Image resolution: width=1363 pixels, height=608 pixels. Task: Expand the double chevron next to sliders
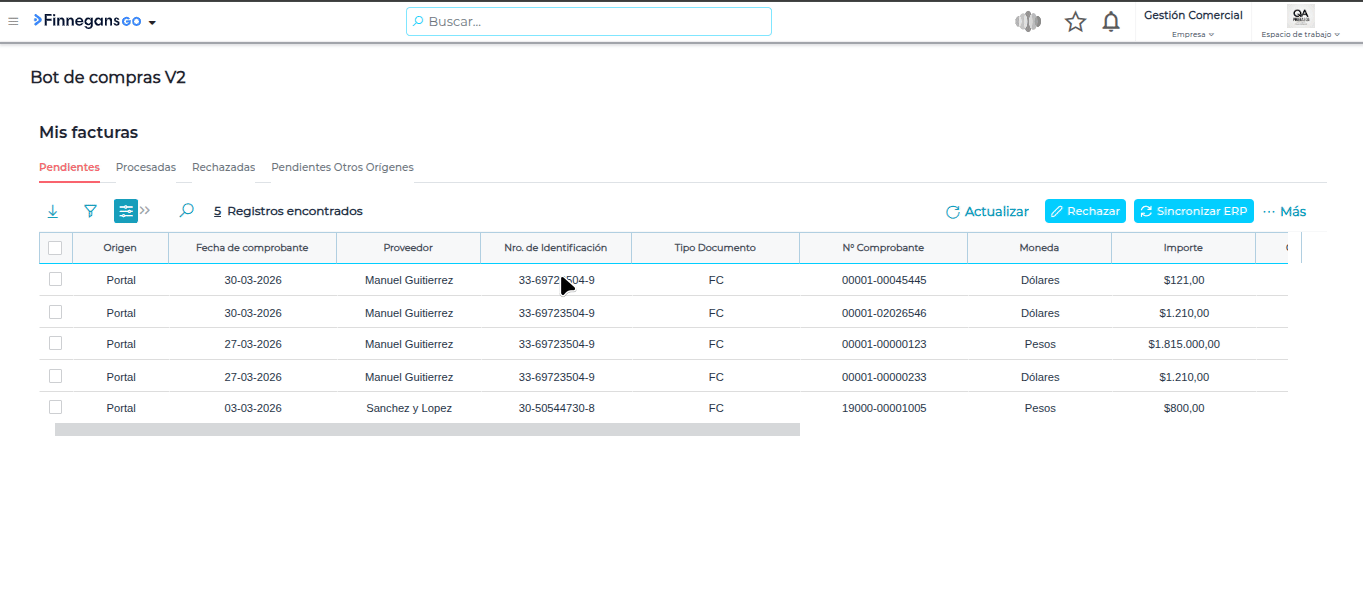pos(145,211)
